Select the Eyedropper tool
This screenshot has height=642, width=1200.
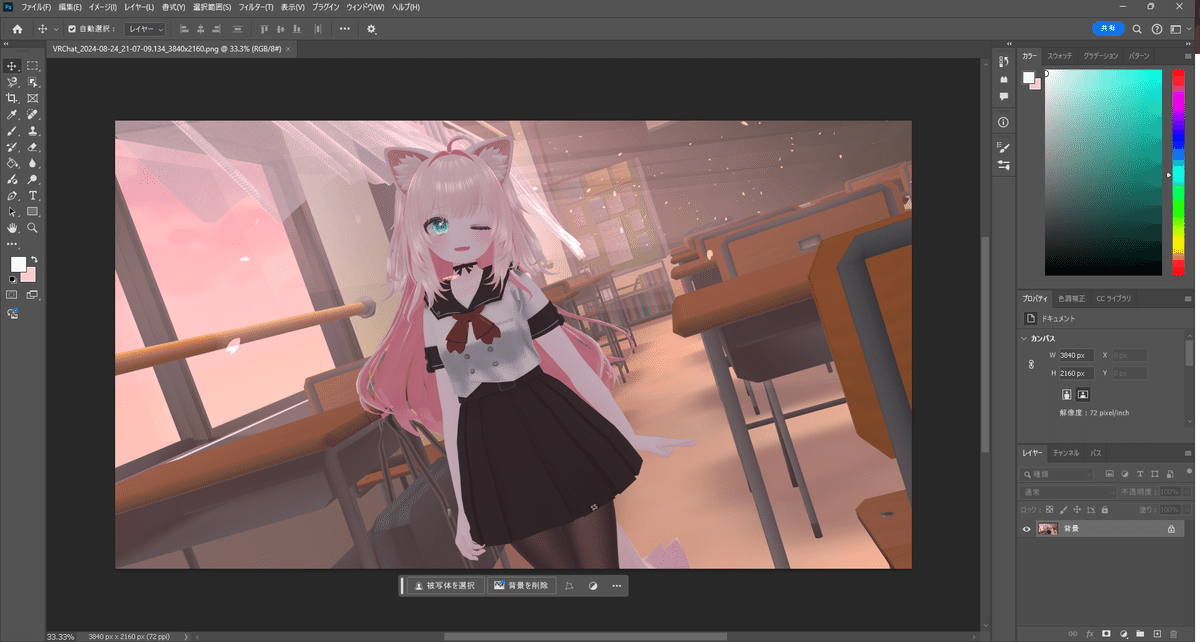point(12,114)
